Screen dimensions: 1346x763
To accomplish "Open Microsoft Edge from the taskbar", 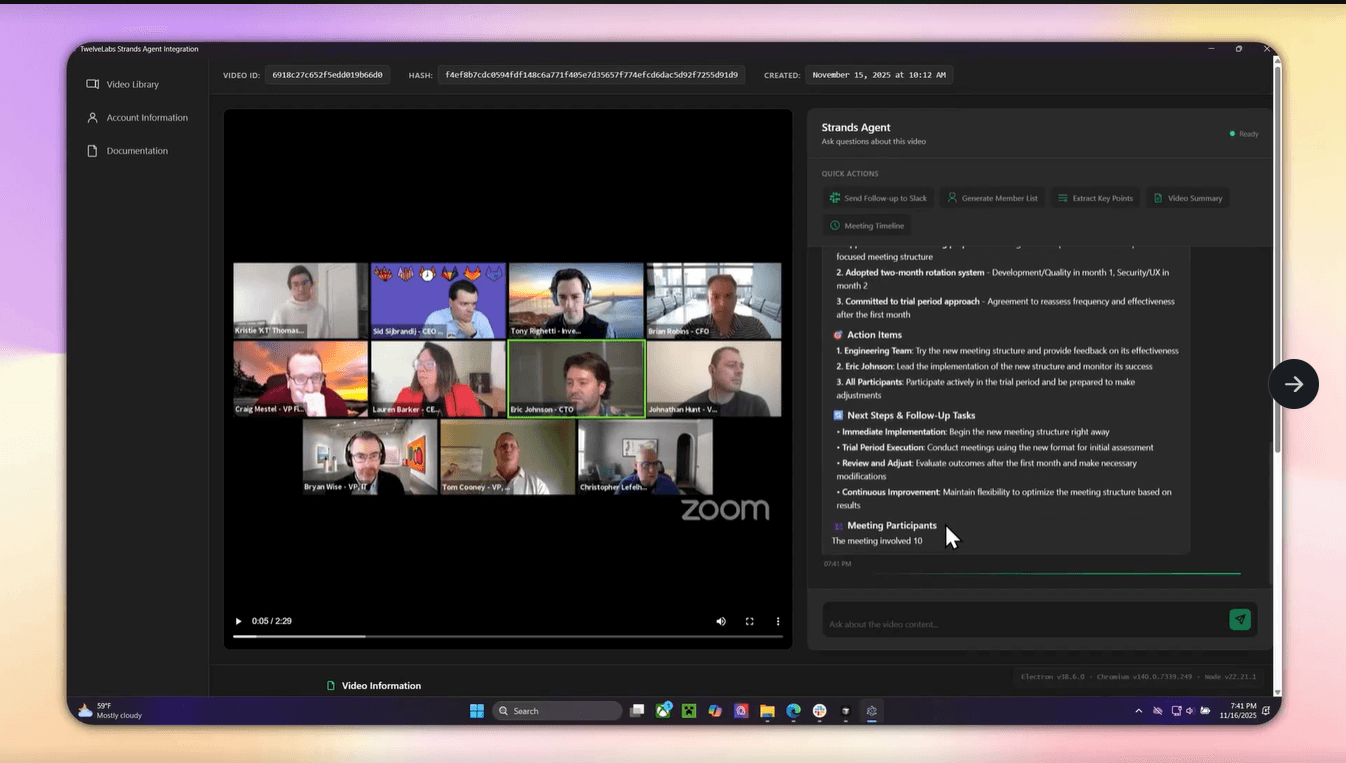I will [793, 711].
